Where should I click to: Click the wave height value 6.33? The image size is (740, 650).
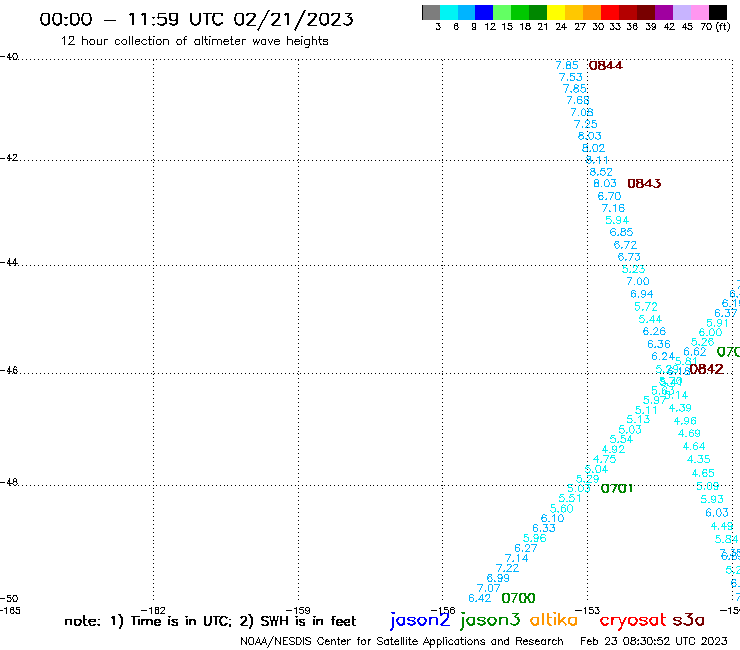click(x=544, y=529)
